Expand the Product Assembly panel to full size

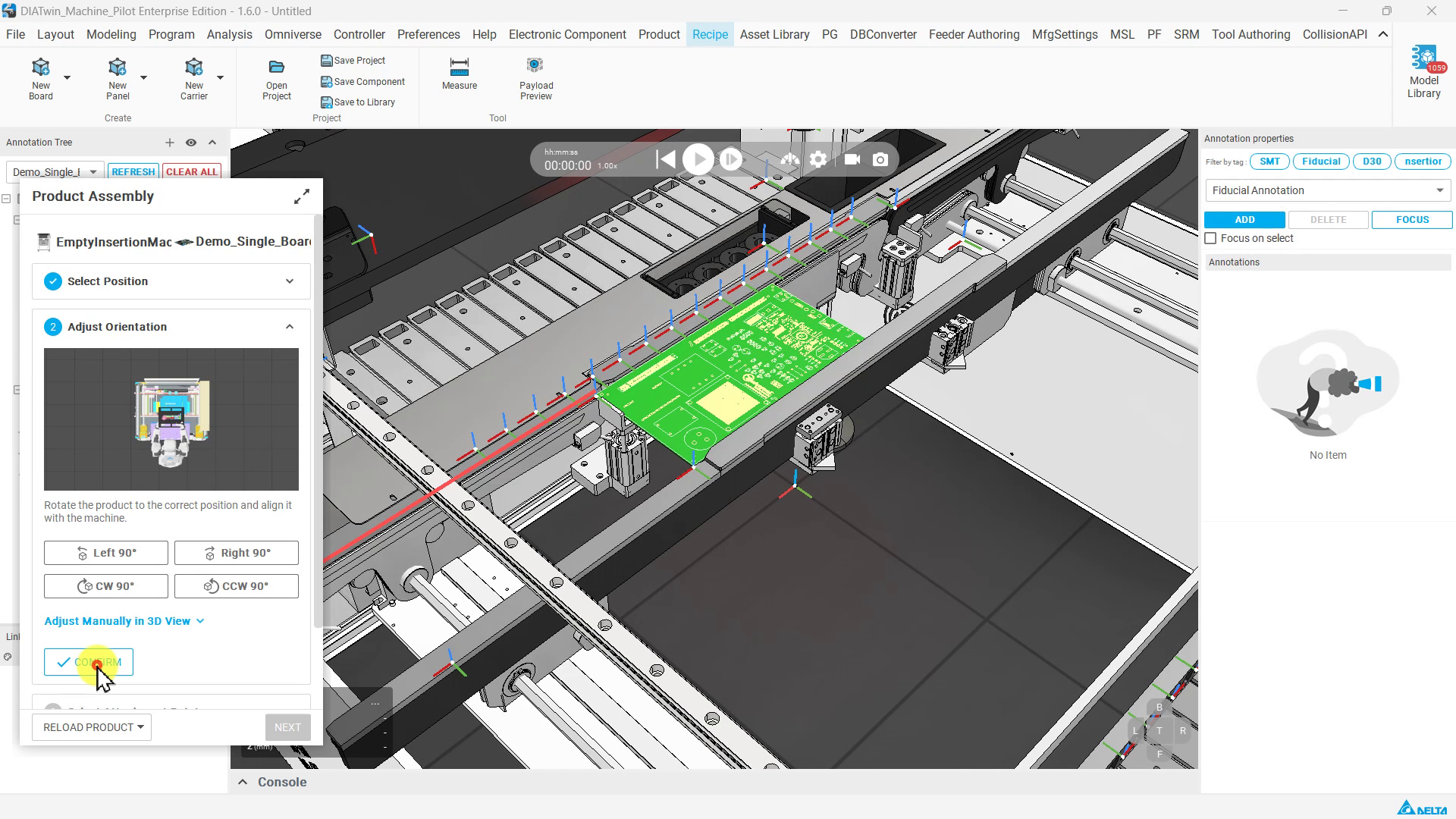pos(302,196)
